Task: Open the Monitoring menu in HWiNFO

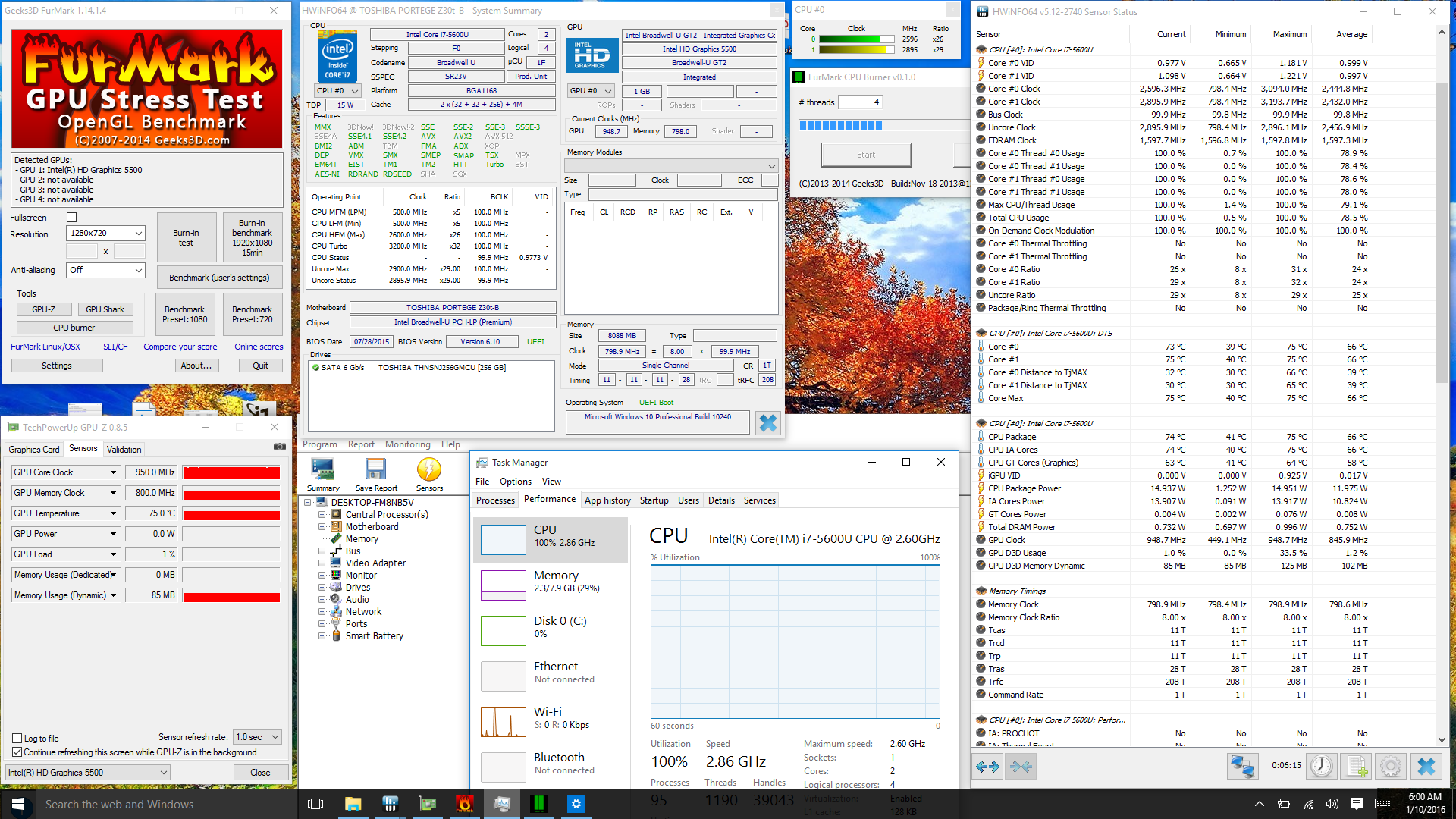Action: (x=407, y=444)
